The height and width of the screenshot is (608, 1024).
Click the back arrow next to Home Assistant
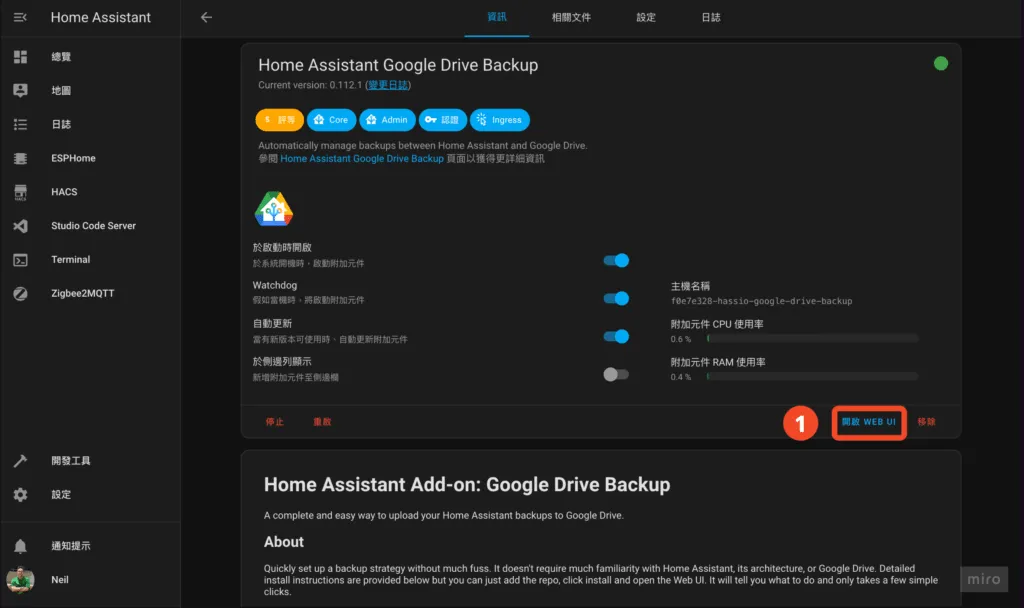(x=207, y=17)
